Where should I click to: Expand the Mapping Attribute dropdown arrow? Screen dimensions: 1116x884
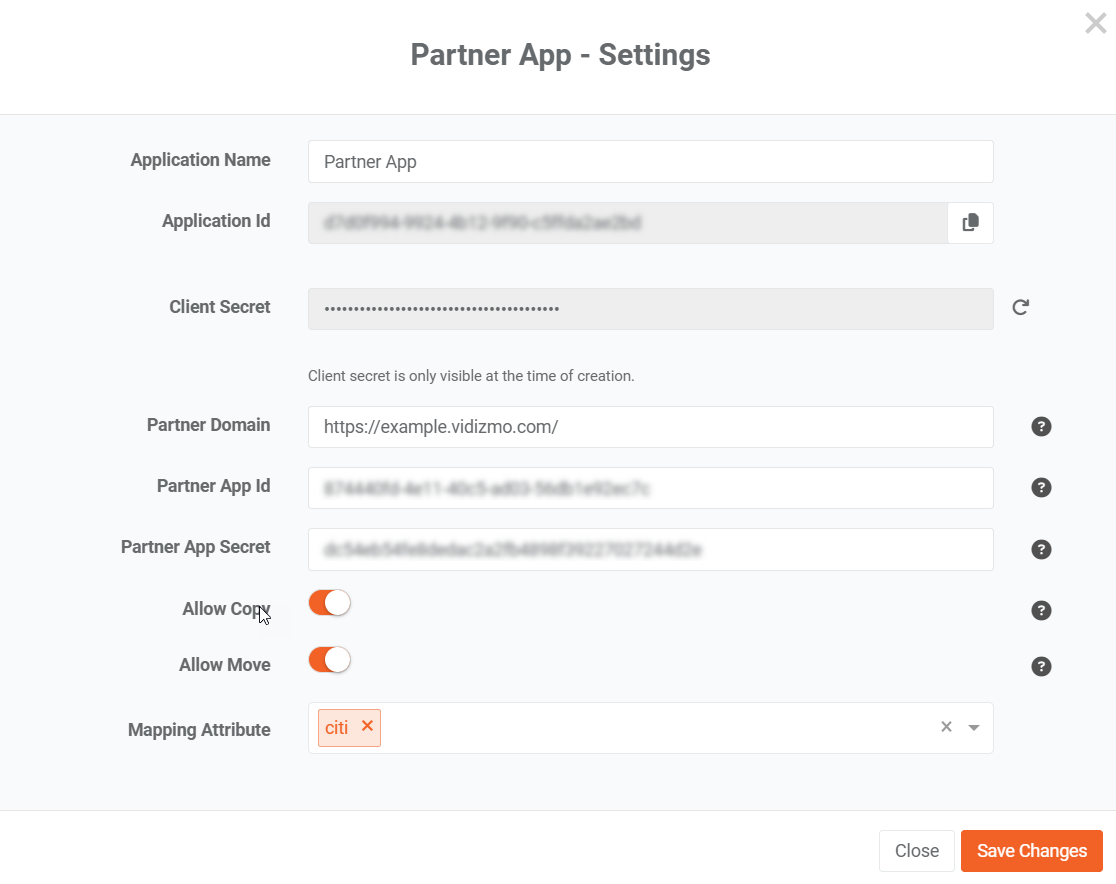[974, 728]
